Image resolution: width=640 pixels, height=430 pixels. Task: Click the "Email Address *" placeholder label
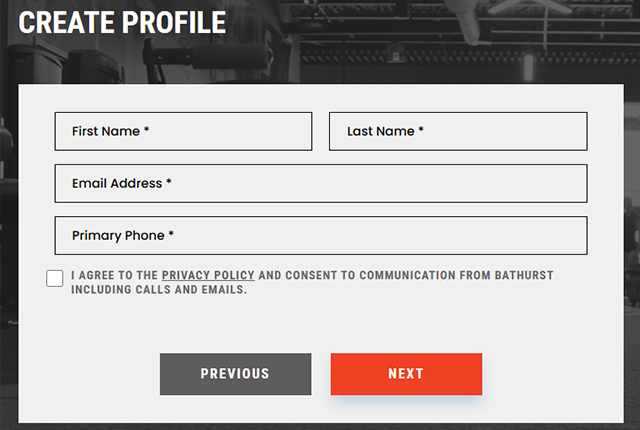(122, 184)
